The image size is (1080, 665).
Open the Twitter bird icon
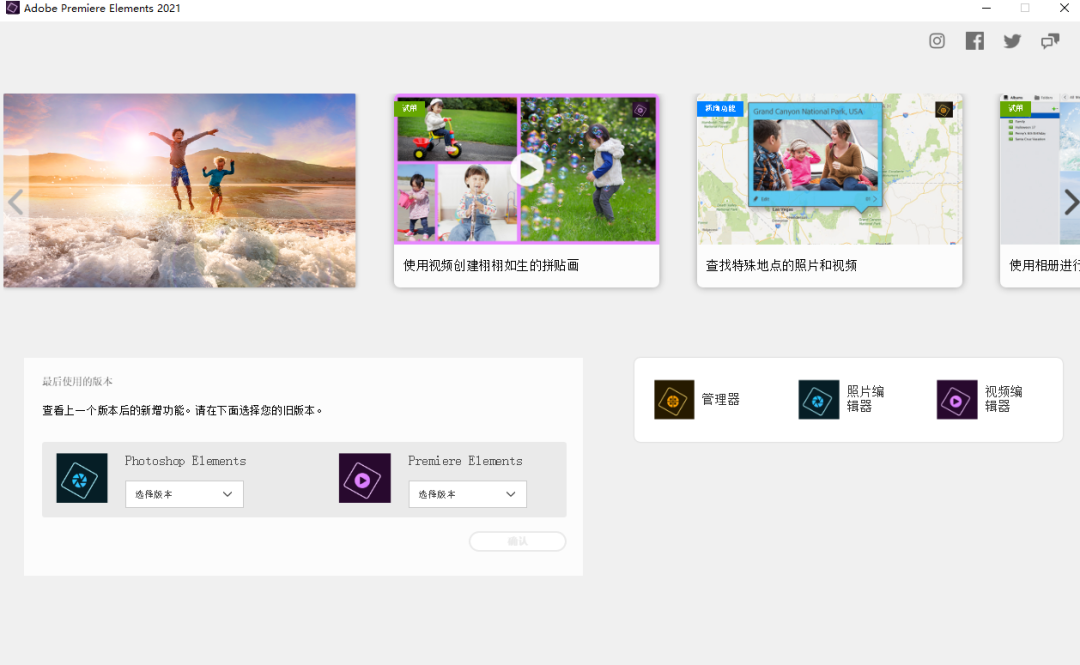(x=1012, y=41)
